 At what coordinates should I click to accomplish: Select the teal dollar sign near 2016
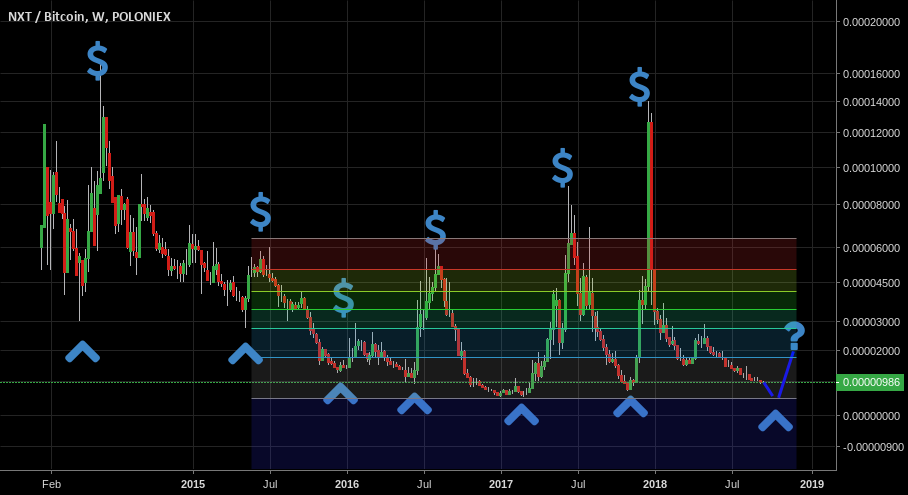point(343,298)
